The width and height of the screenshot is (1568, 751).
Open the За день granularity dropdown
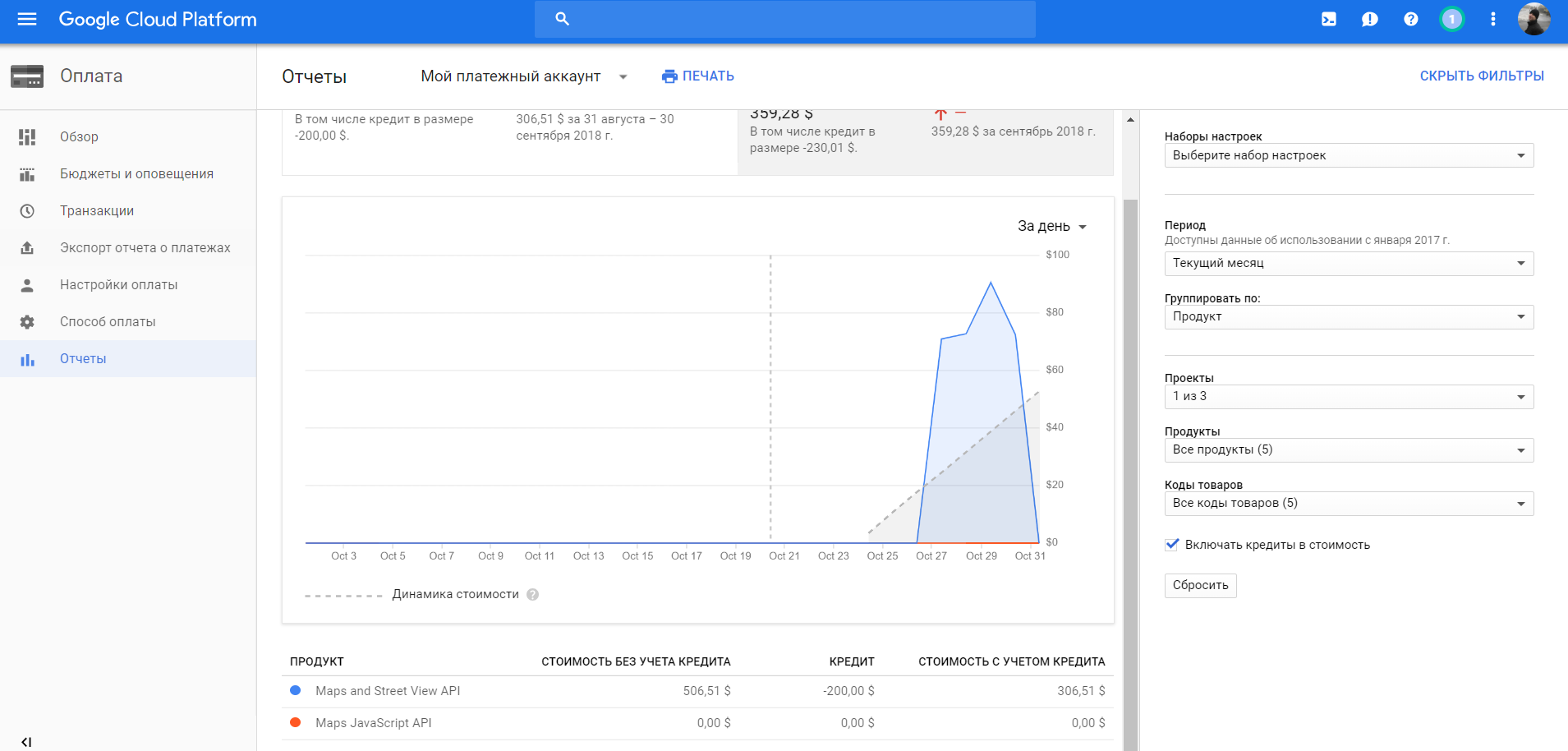tap(1052, 227)
